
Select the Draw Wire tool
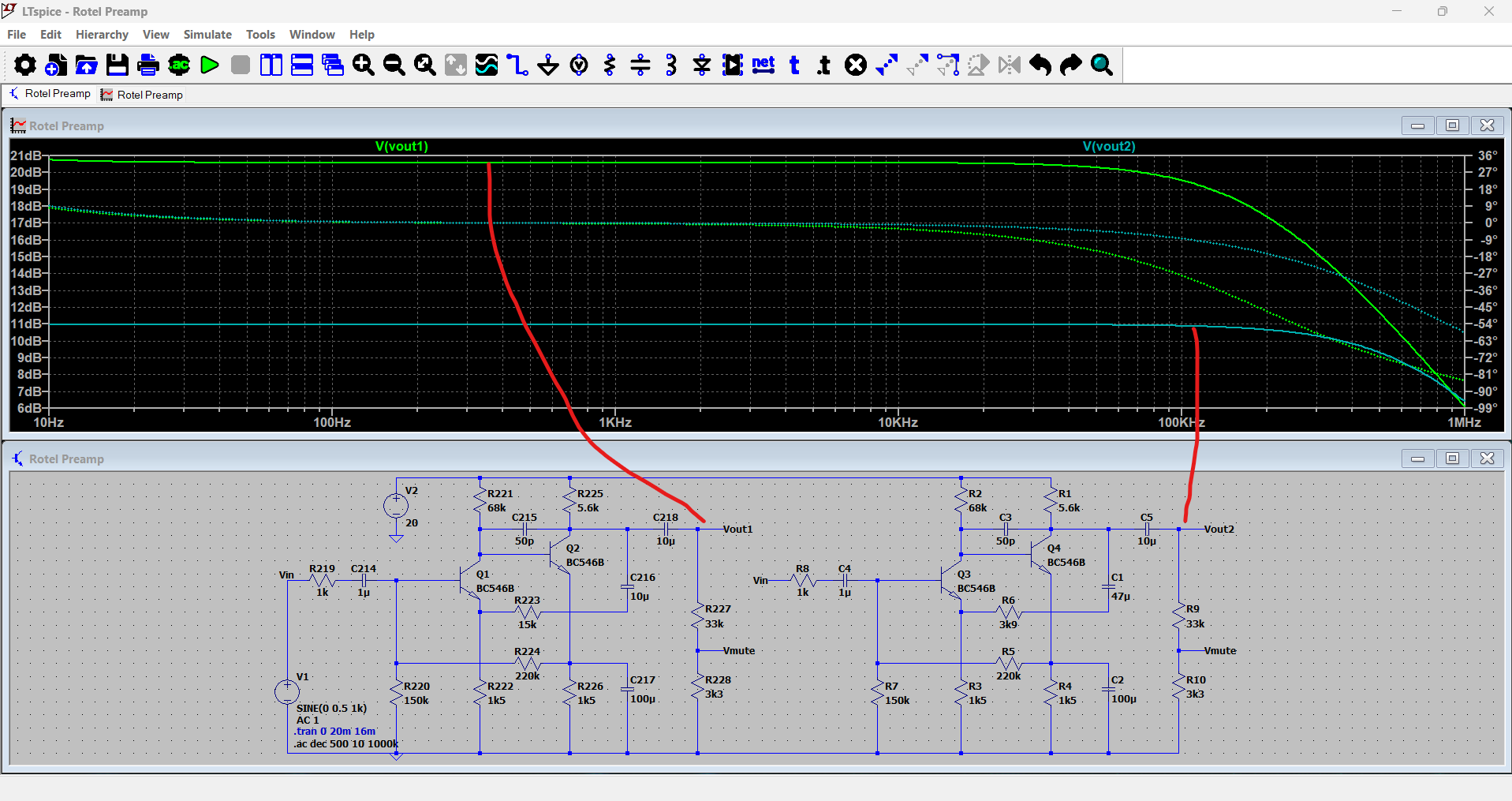click(x=517, y=65)
